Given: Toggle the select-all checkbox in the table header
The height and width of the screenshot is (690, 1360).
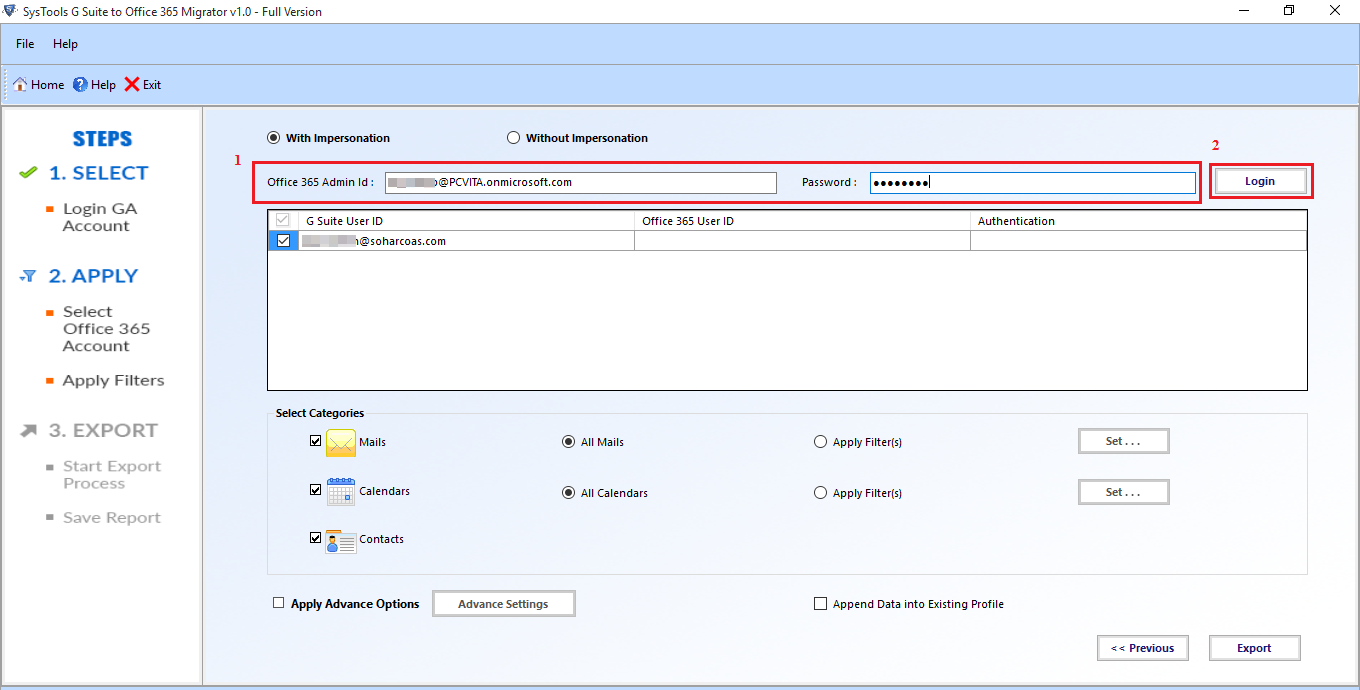Looking at the screenshot, I should pos(283,220).
